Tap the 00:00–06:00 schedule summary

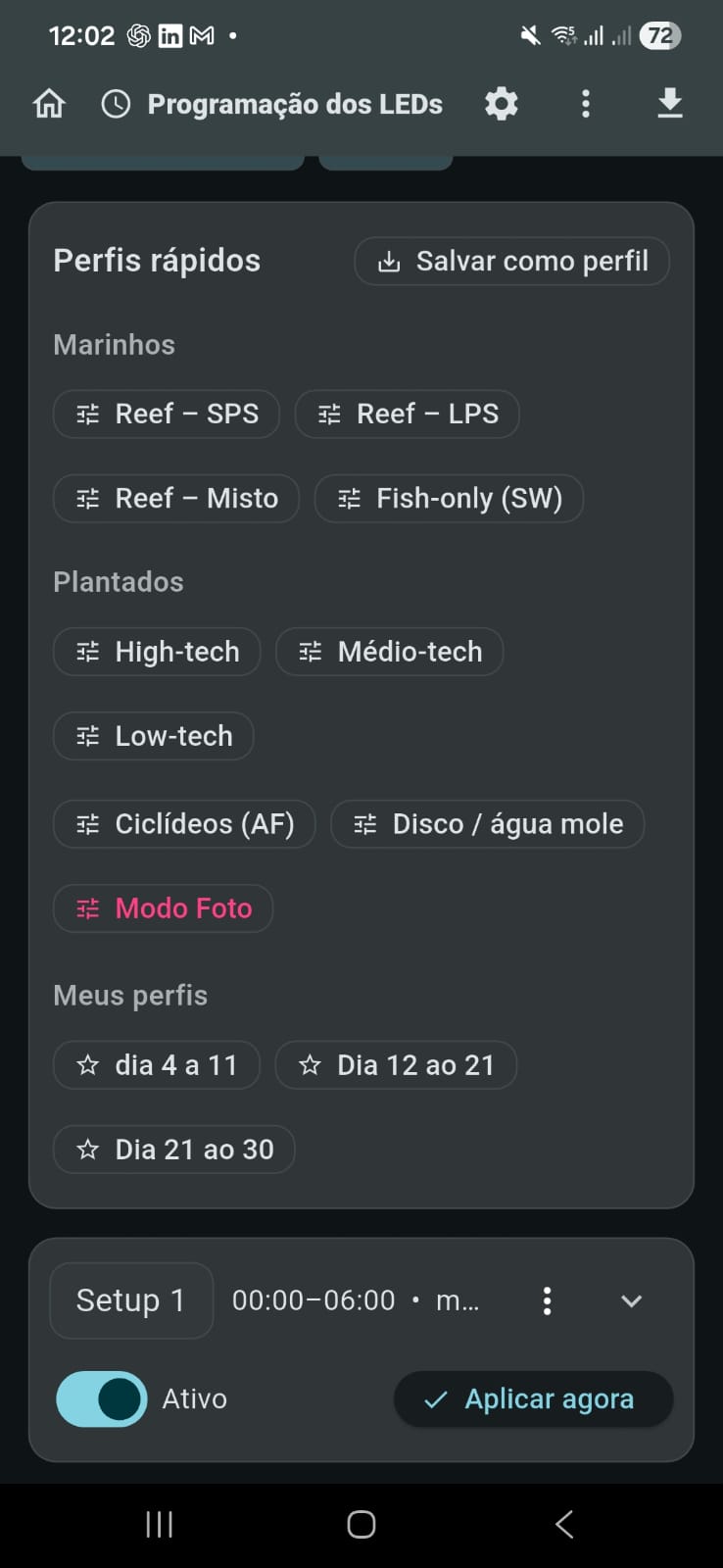(x=355, y=1300)
